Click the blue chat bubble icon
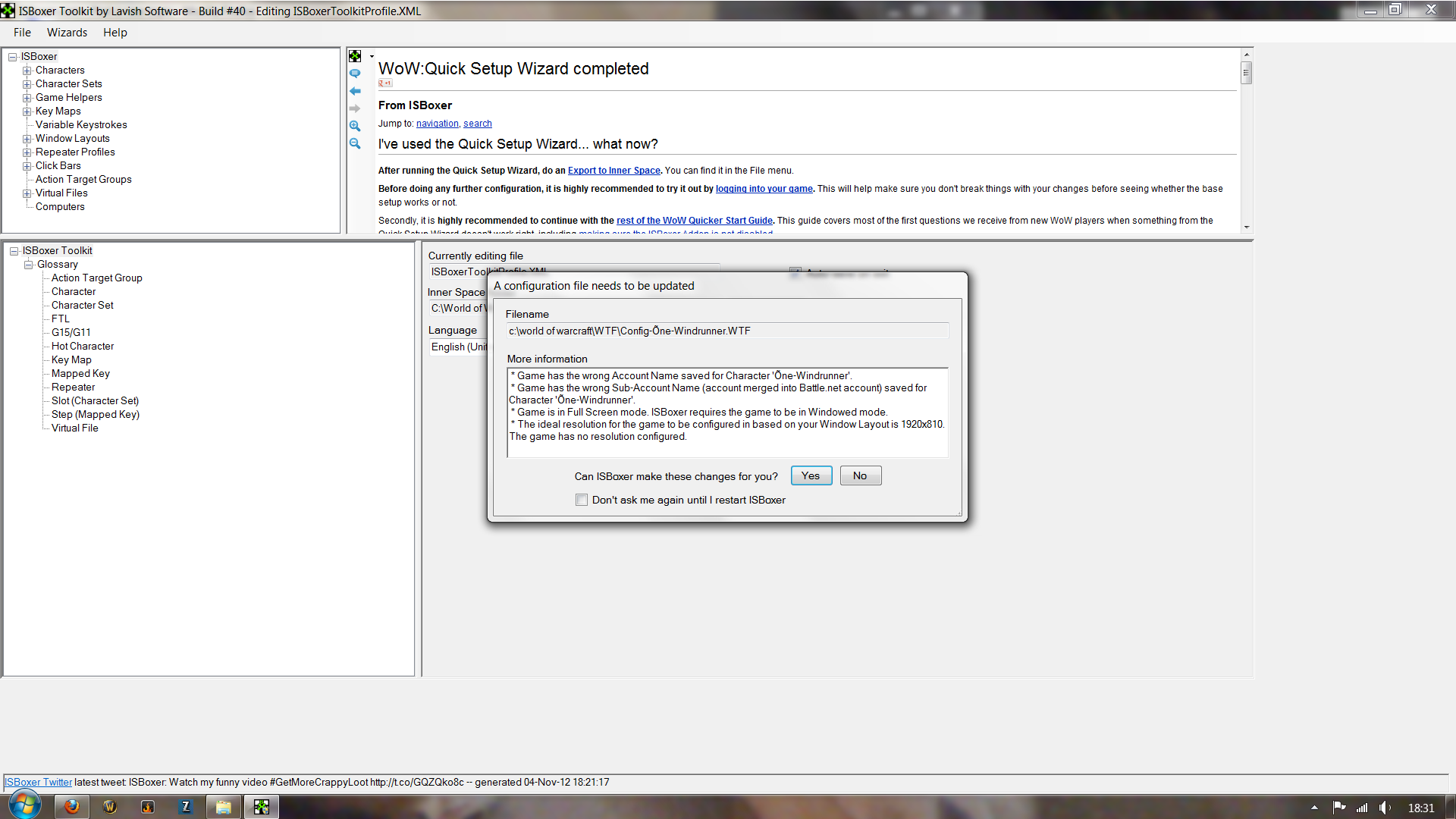This screenshot has height=819, width=1456. click(355, 74)
